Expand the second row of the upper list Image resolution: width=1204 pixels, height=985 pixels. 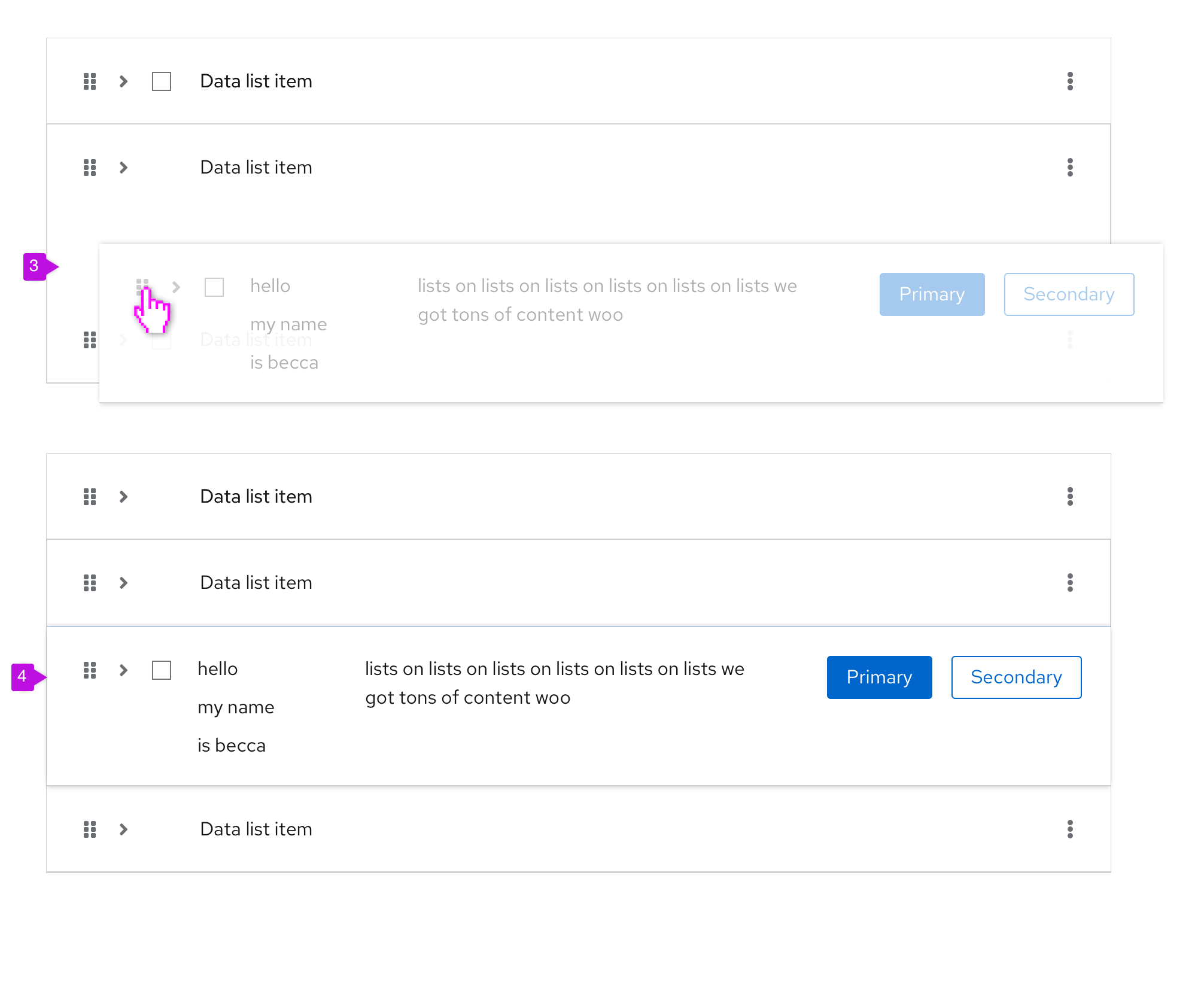(x=123, y=168)
